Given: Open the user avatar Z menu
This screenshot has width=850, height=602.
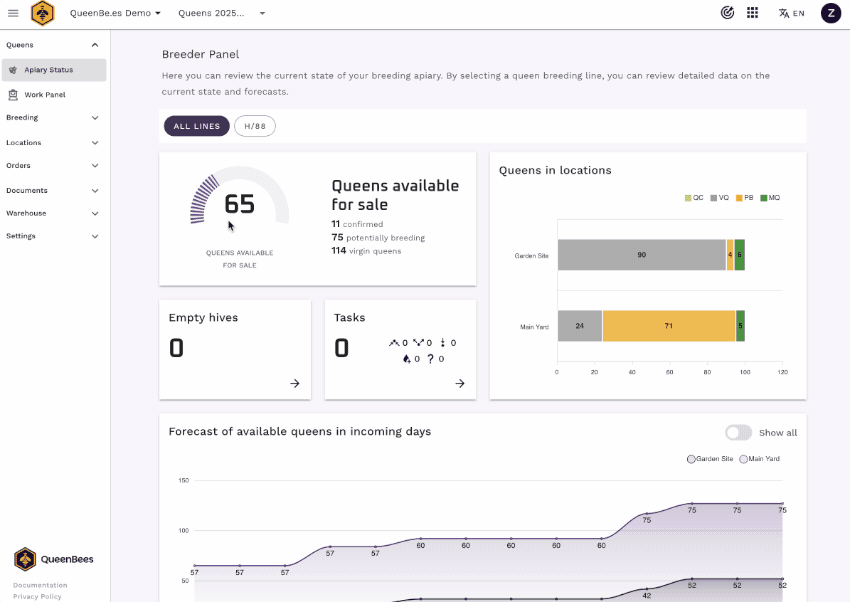Looking at the screenshot, I should click(x=830, y=13).
